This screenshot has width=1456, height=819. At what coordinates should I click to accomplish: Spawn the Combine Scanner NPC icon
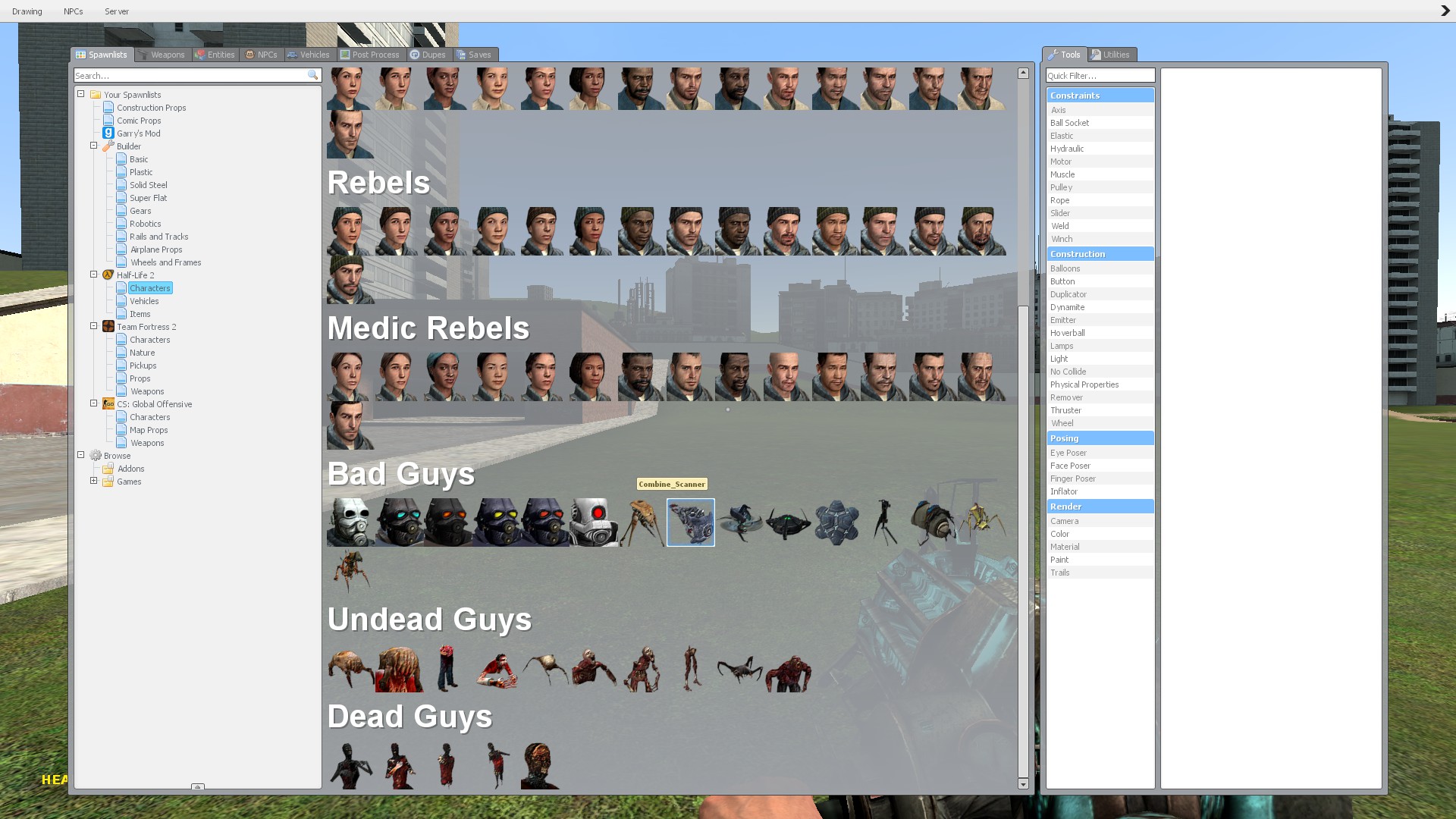(691, 522)
